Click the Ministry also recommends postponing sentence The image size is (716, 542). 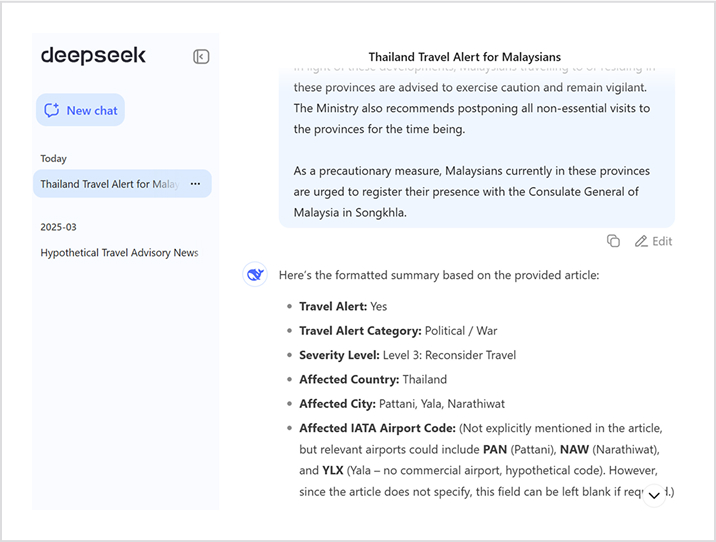[x=472, y=119]
